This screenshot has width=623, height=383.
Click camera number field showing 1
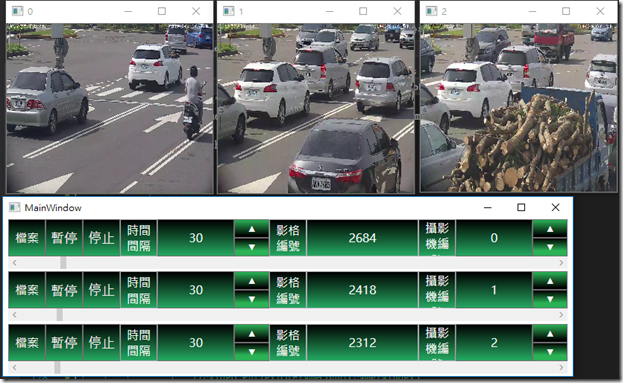[494, 290]
